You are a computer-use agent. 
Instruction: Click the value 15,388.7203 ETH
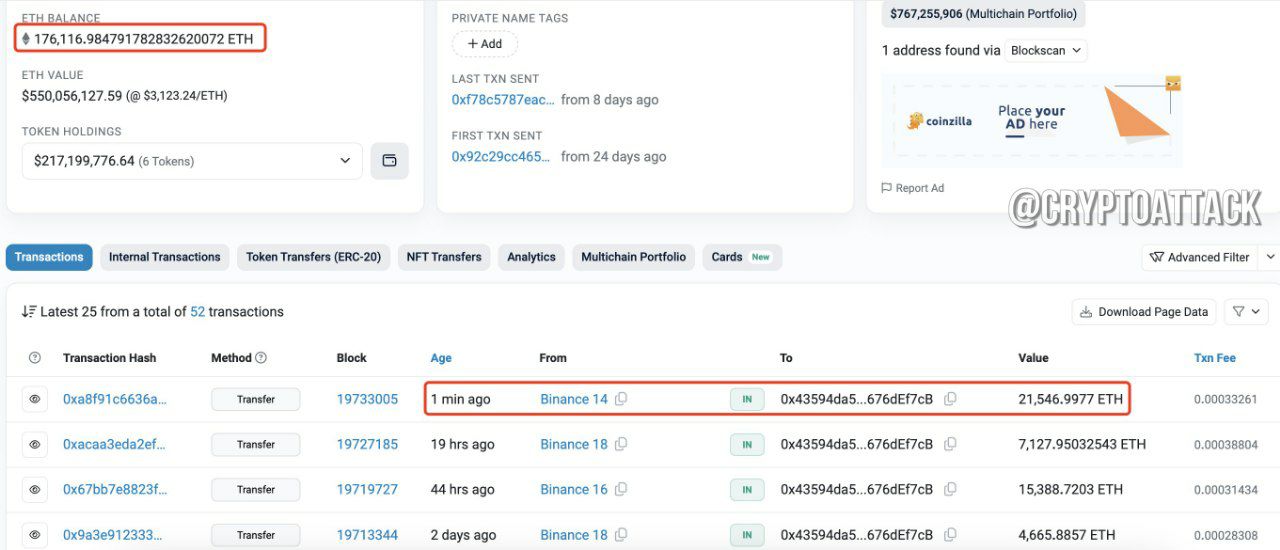1071,489
